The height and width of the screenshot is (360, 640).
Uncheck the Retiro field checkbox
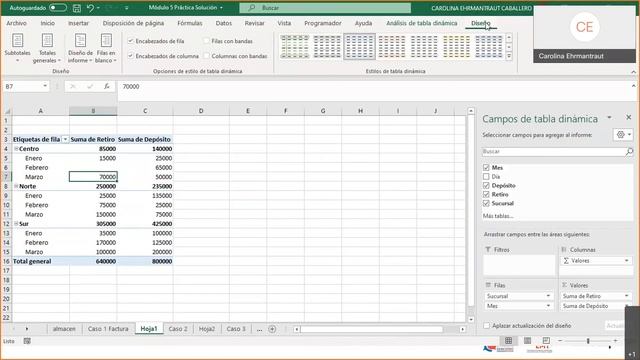point(486,194)
